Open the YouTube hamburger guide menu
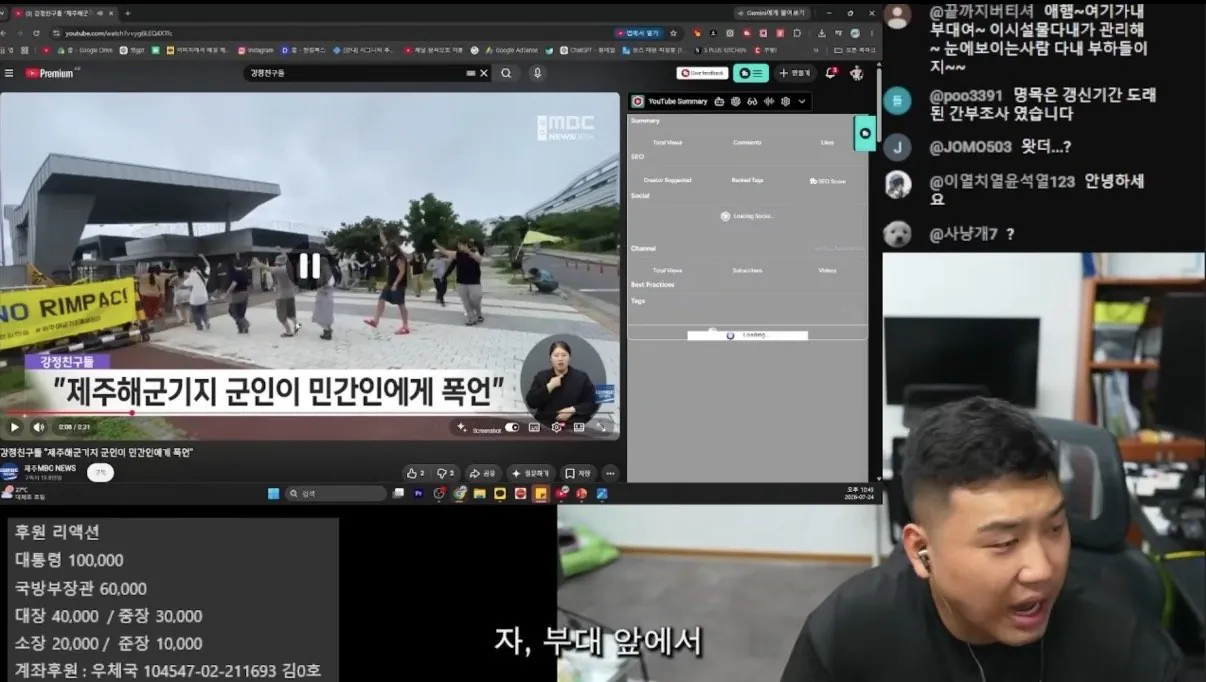Viewport: 1206px width, 682px height. coord(9,73)
